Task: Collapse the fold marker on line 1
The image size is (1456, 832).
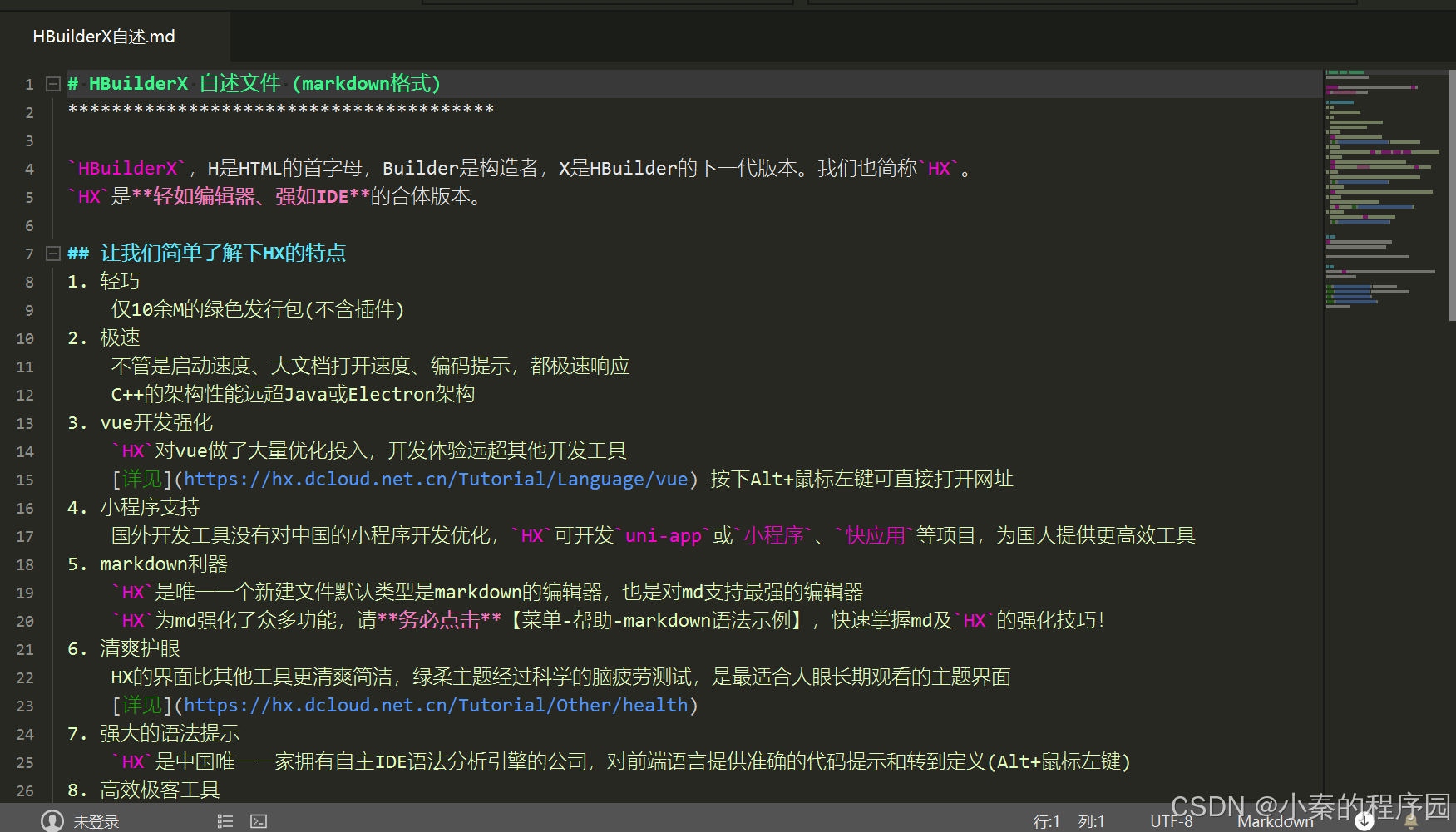Action: coord(53,84)
